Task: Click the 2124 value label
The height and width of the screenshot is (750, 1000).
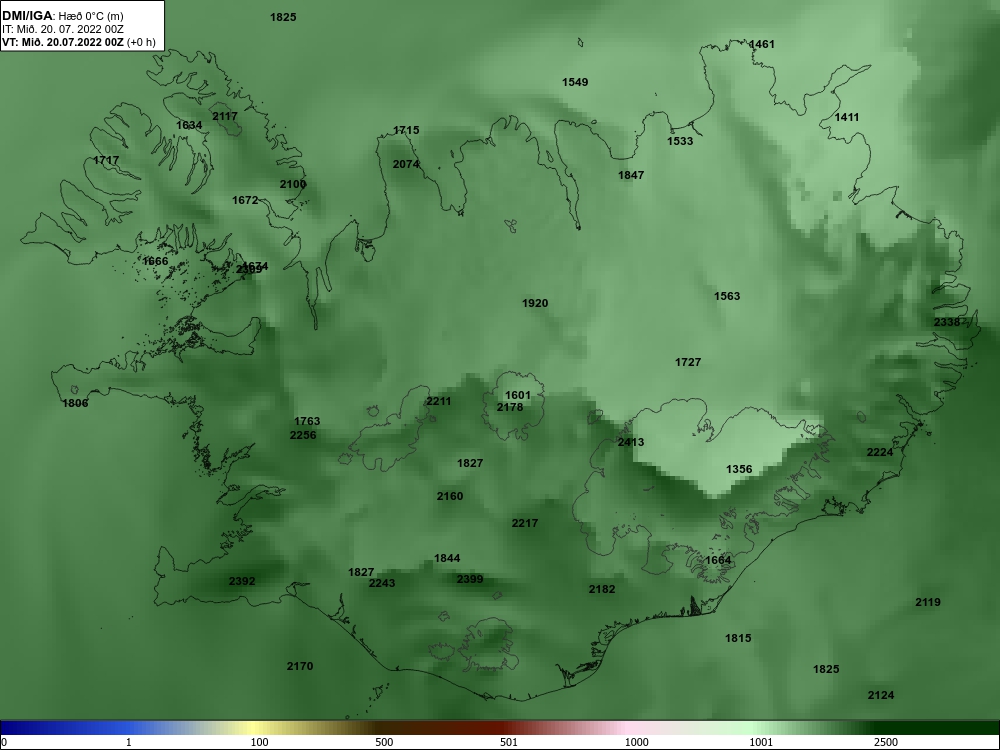Action: [x=881, y=695]
